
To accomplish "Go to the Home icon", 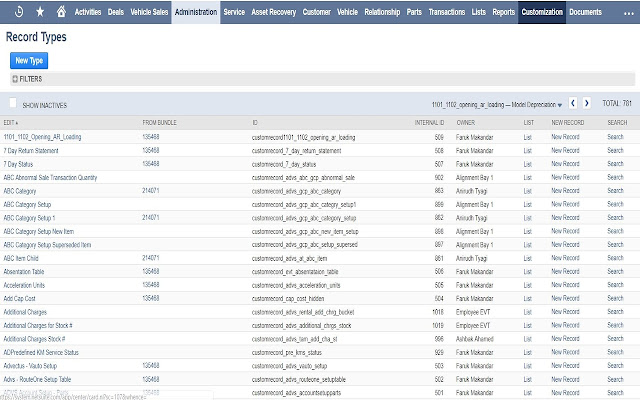I will [61, 11].
